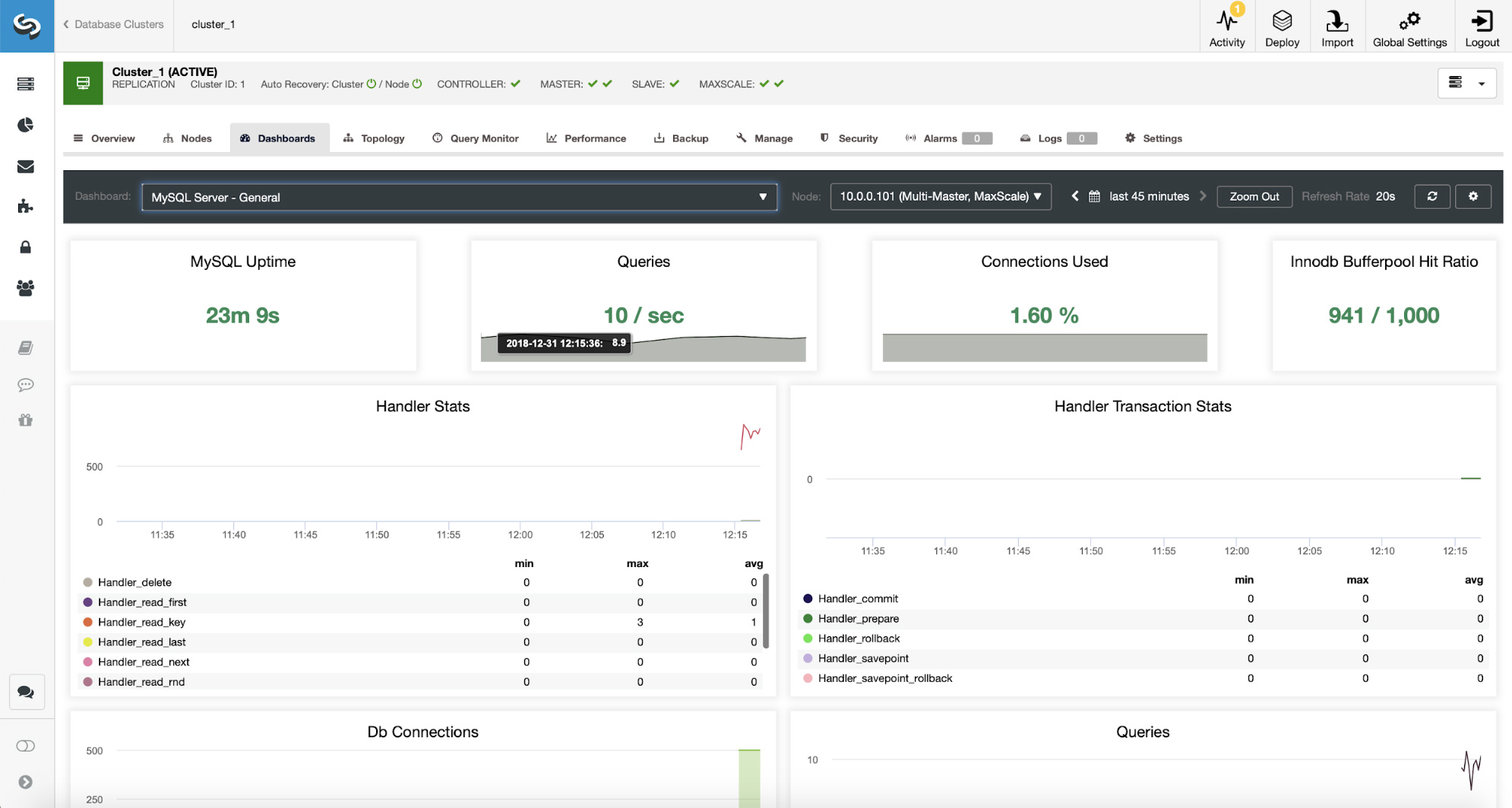
Task: Open the Node selection dropdown
Action: click(941, 196)
